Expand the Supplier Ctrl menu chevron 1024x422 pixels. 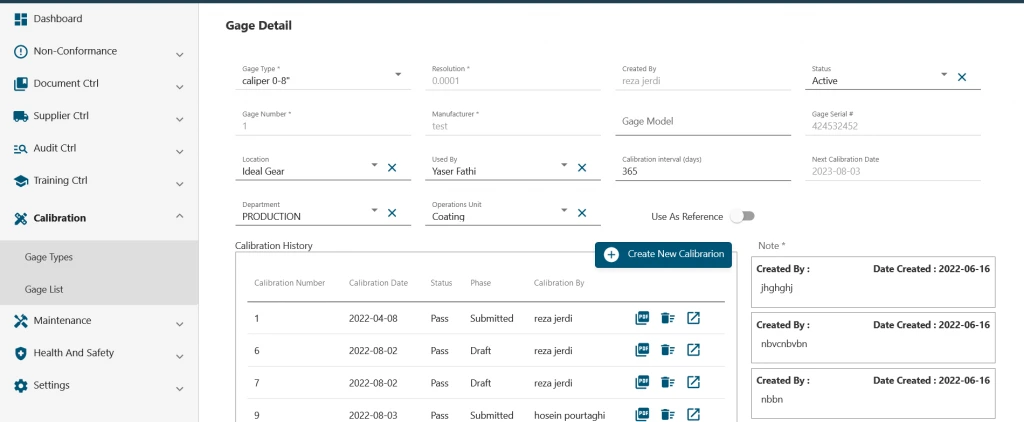(x=180, y=120)
